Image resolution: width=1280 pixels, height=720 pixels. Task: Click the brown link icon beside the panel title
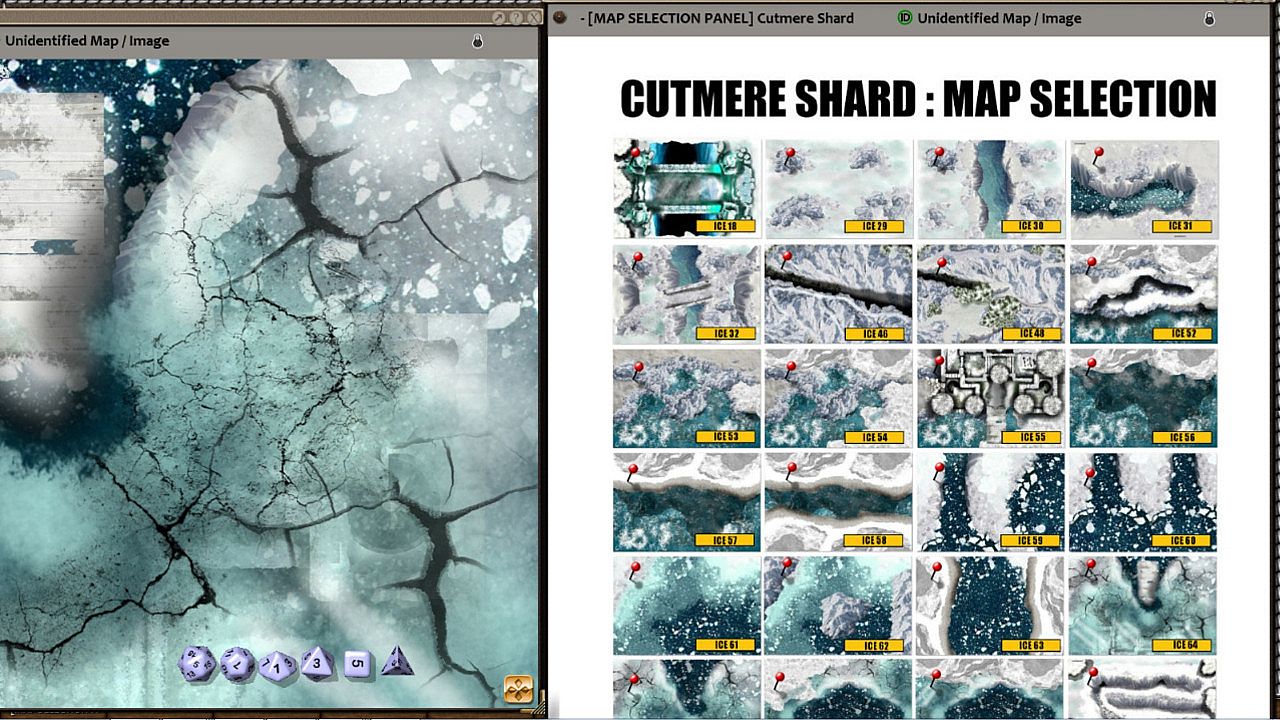560,17
